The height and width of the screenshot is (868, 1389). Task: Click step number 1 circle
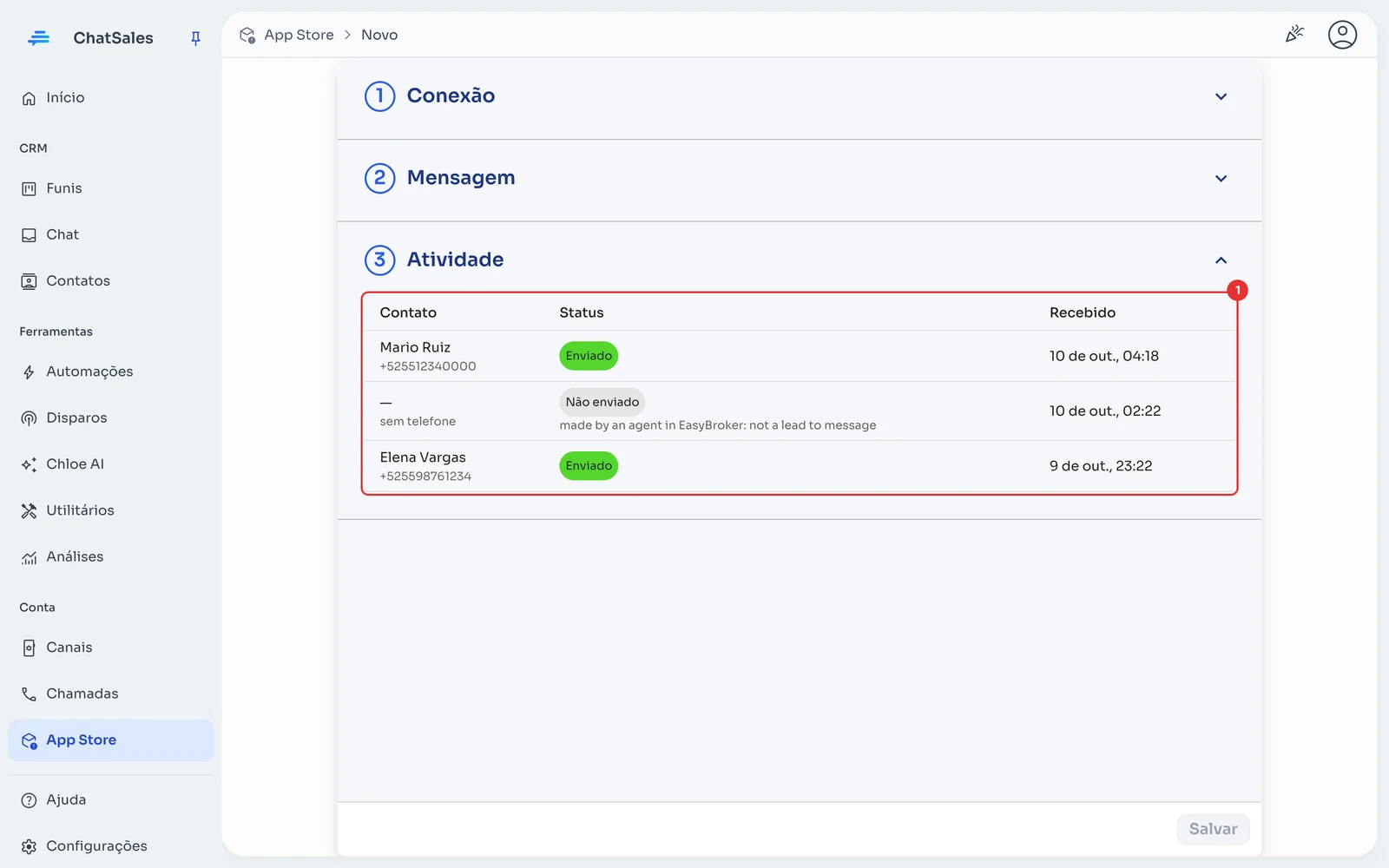coord(379,96)
